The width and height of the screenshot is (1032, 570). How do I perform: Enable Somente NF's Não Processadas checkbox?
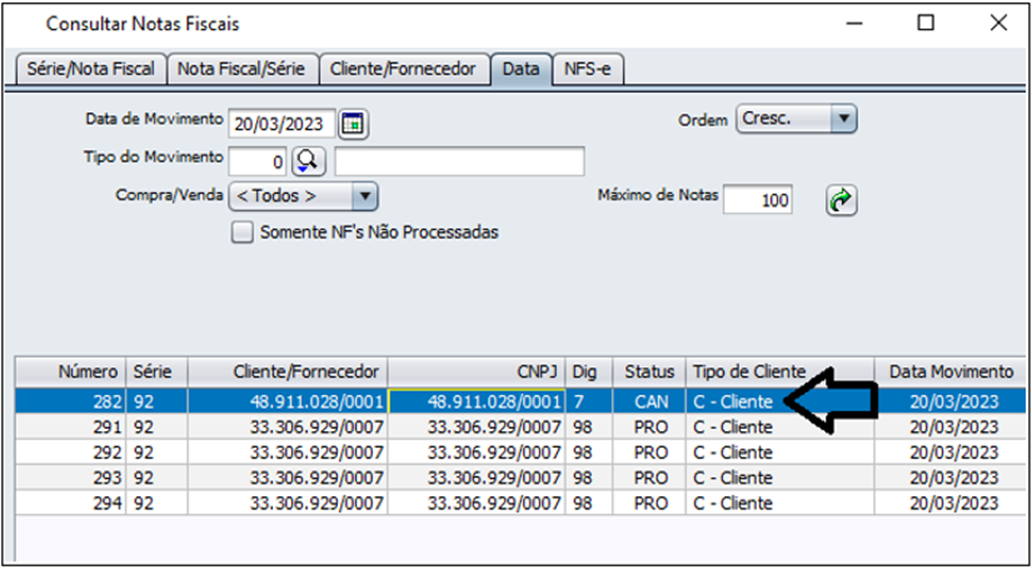pyautogui.click(x=242, y=232)
